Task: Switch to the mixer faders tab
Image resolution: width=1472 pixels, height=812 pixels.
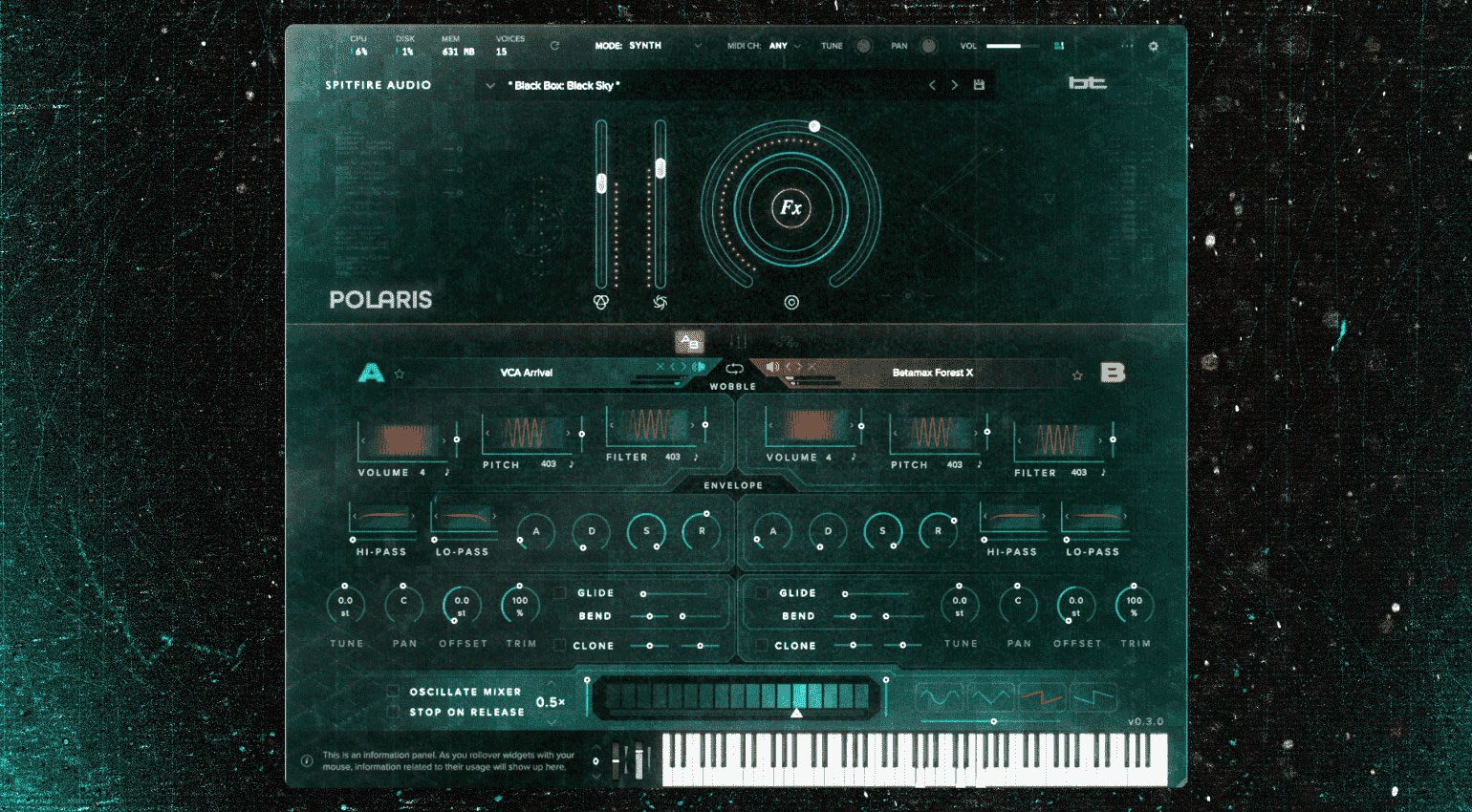Action: tap(738, 341)
